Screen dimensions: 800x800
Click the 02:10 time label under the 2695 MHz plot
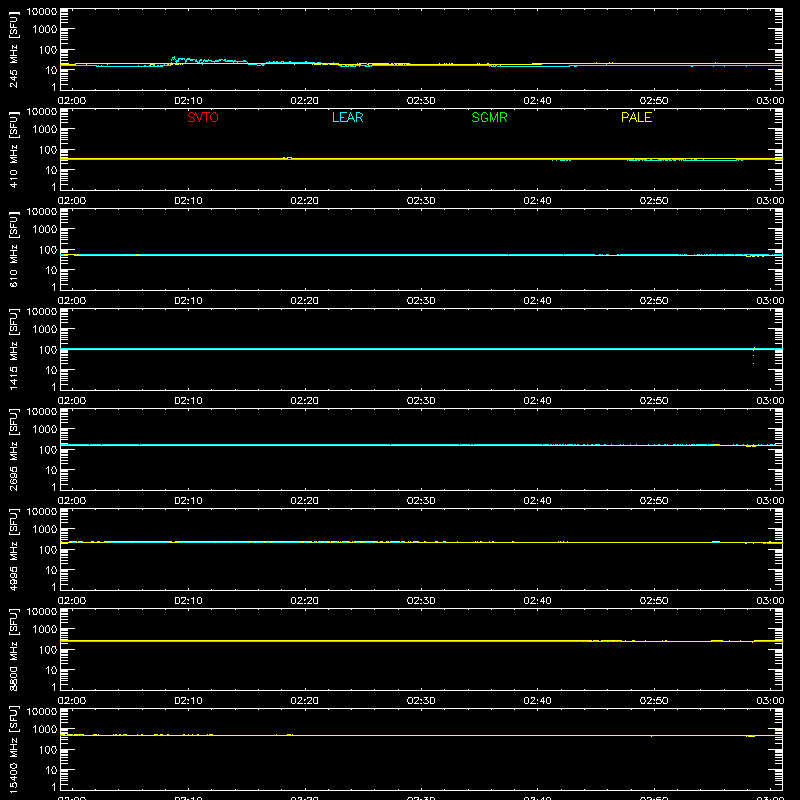tap(188, 501)
